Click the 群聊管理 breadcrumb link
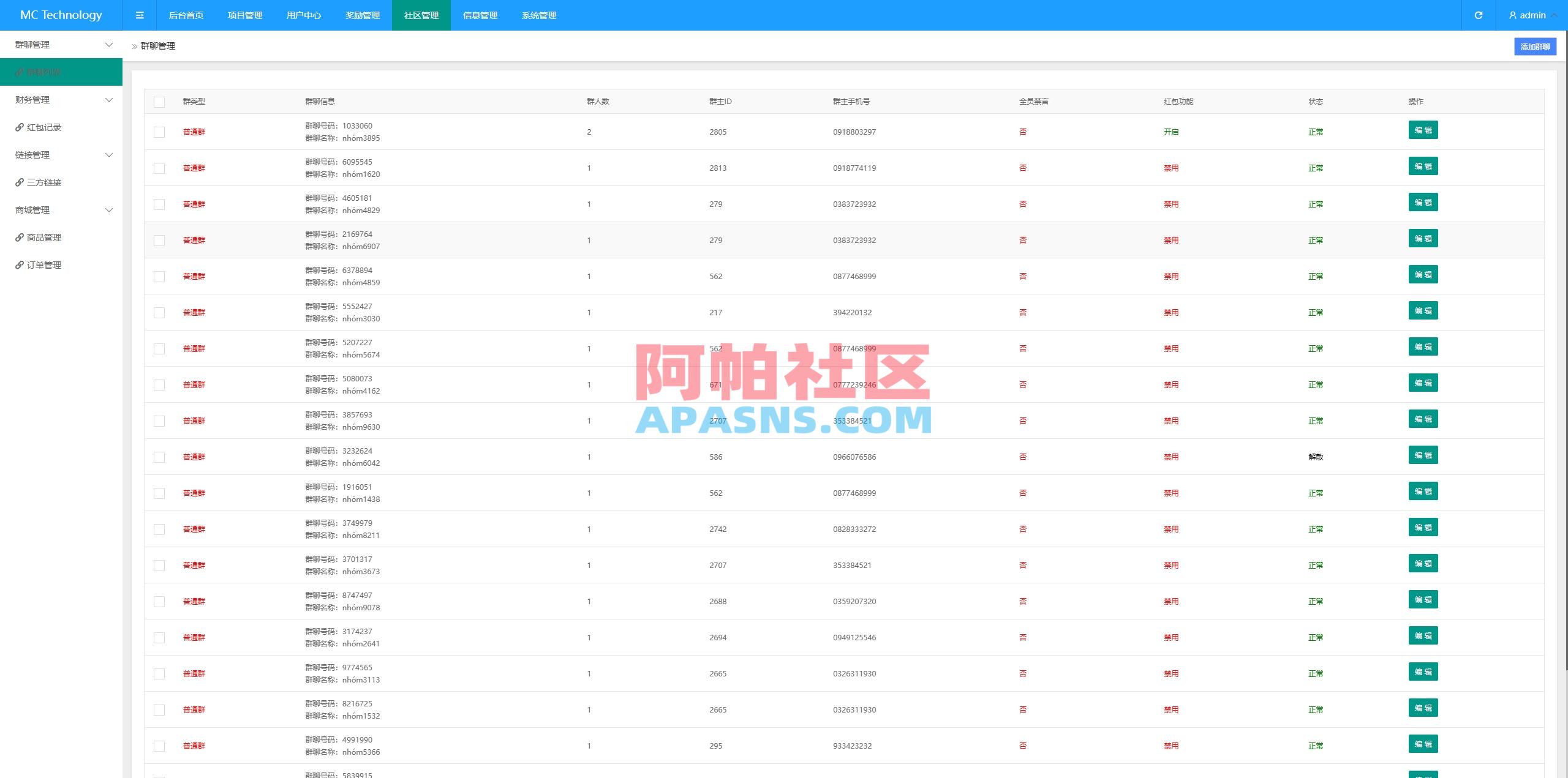The width and height of the screenshot is (1568, 778). [x=157, y=45]
